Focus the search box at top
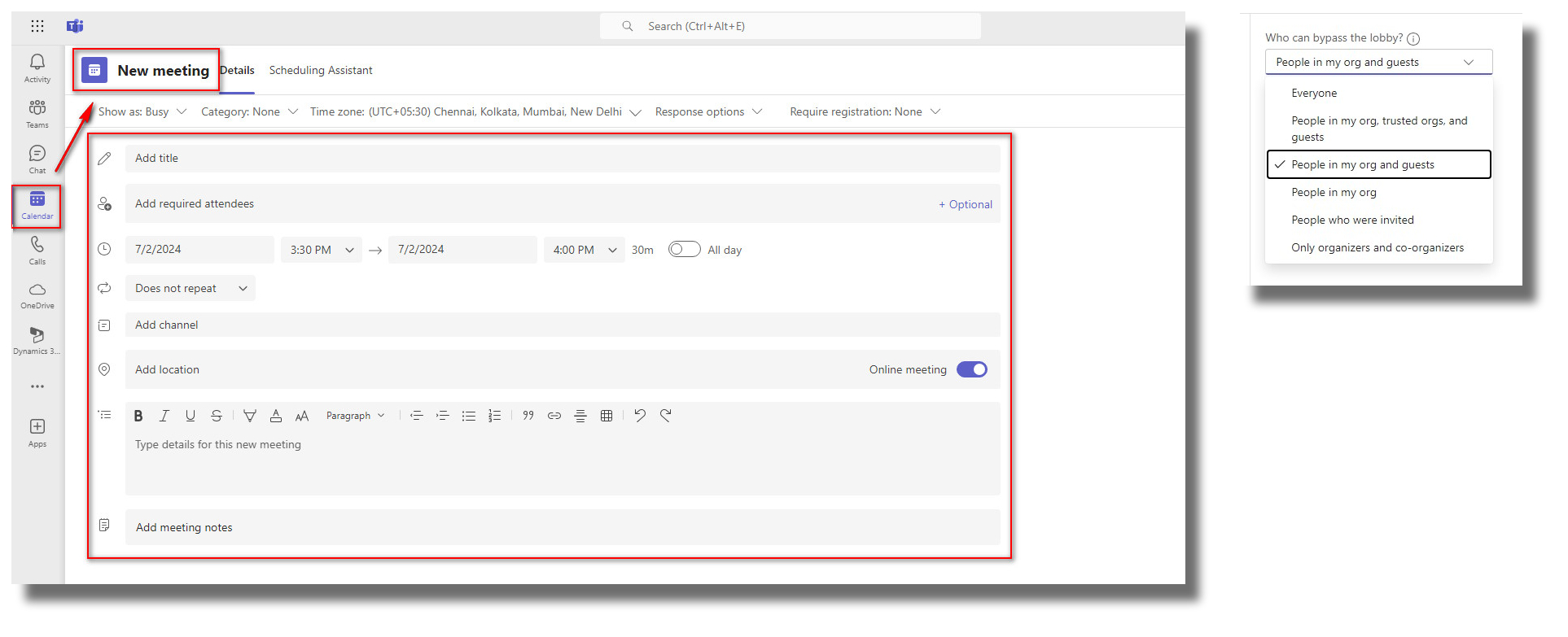The width and height of the screenshot is (1568, 637). (x=791, y=26)
